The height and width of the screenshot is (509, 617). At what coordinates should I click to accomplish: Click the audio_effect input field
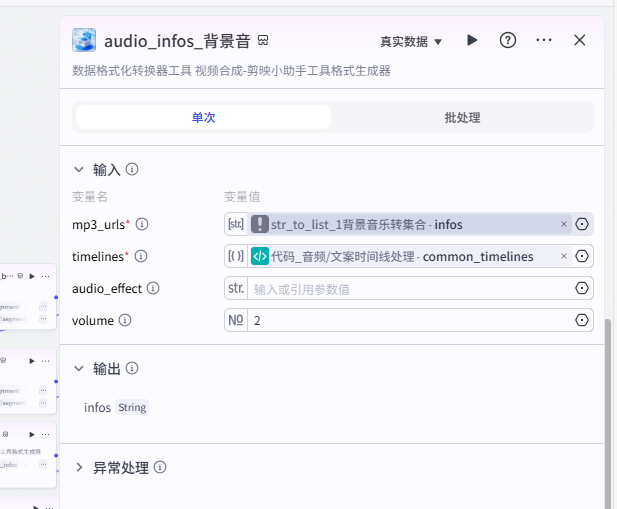[409, 288]
